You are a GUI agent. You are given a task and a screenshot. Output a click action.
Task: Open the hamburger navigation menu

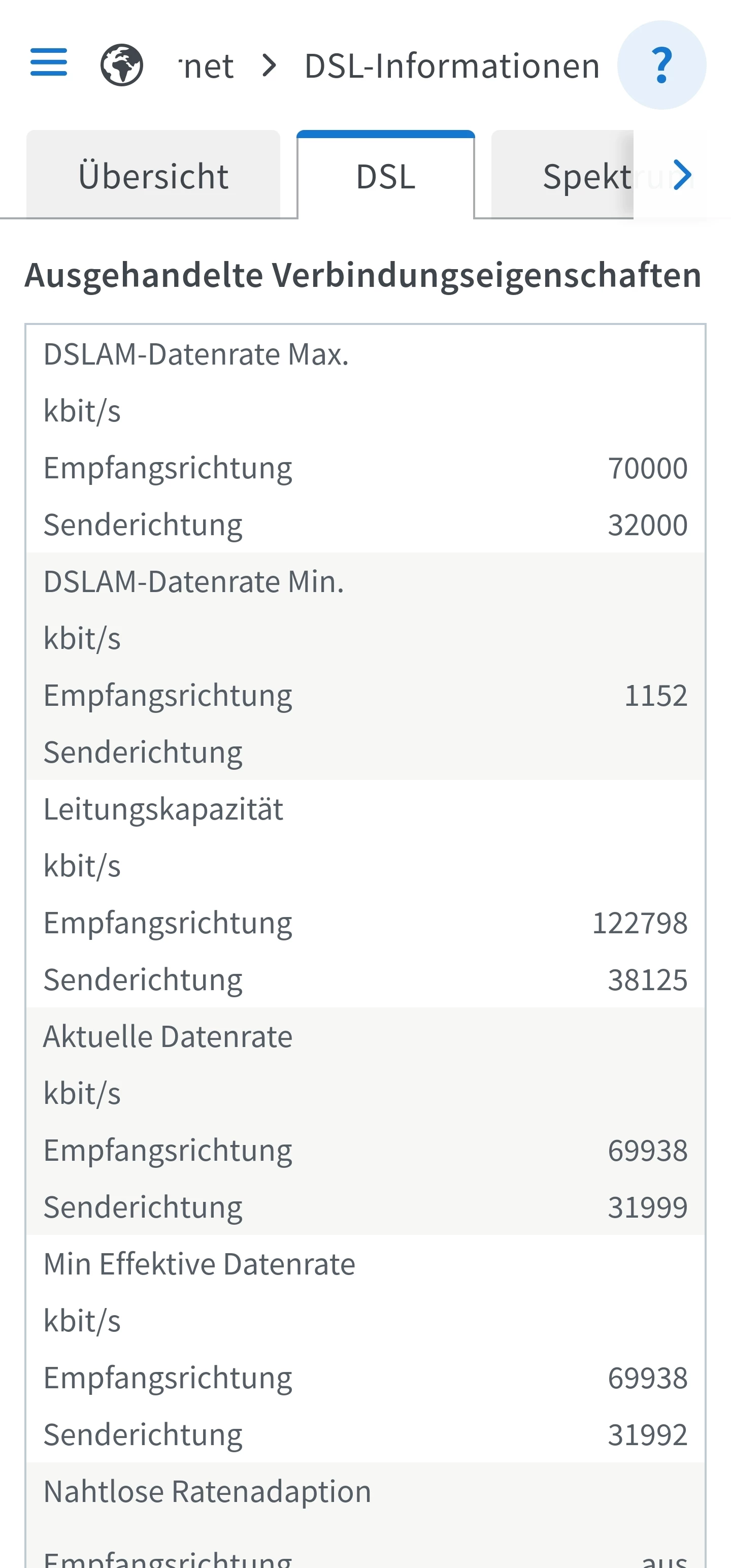coord(49,62)
